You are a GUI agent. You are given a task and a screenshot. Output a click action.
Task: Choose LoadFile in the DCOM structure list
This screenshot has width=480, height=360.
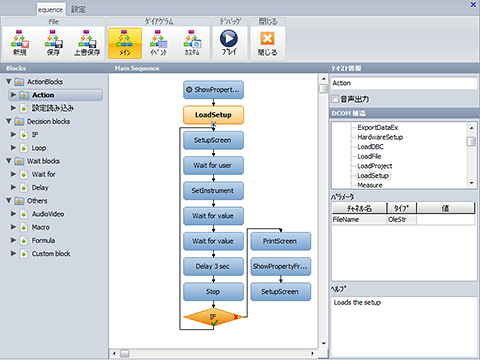[x=369, y=156]
